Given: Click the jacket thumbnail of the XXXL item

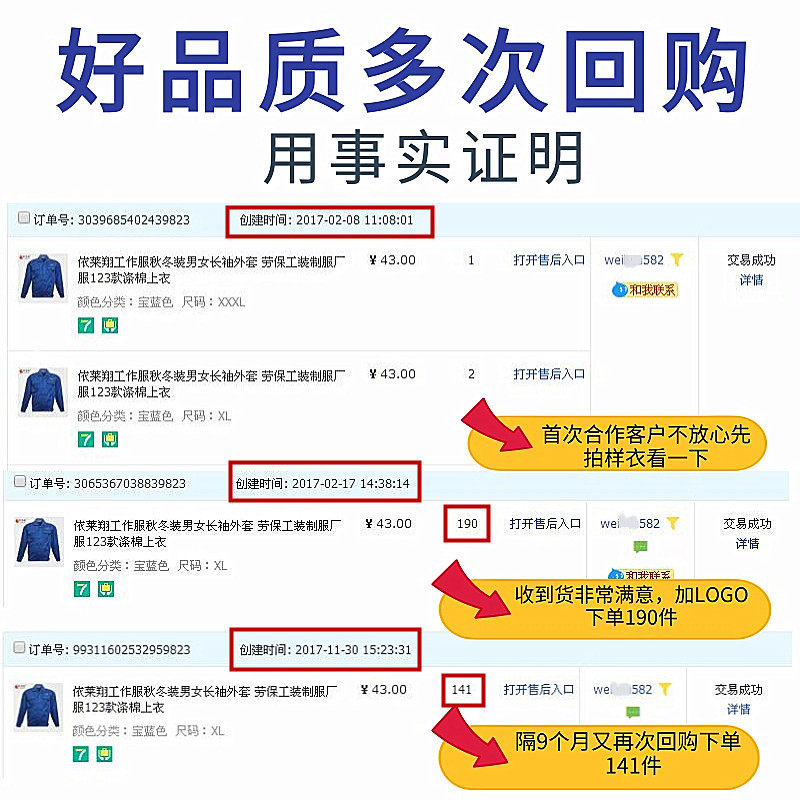Looking at the screenshot, I should tap(43, 278).
